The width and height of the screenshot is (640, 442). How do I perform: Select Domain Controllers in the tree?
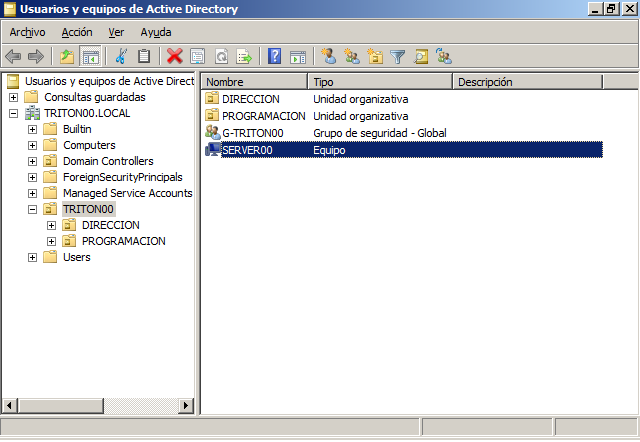click(x=108, y=161)
